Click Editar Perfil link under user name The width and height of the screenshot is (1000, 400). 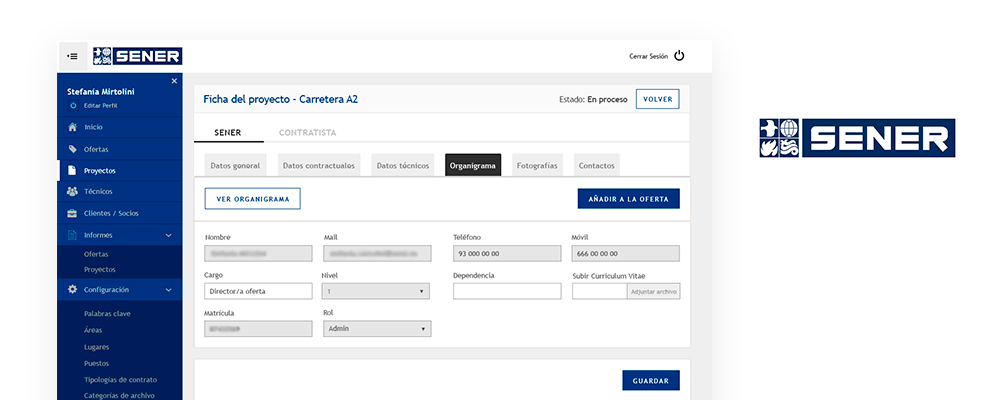(x=99, y=105)
